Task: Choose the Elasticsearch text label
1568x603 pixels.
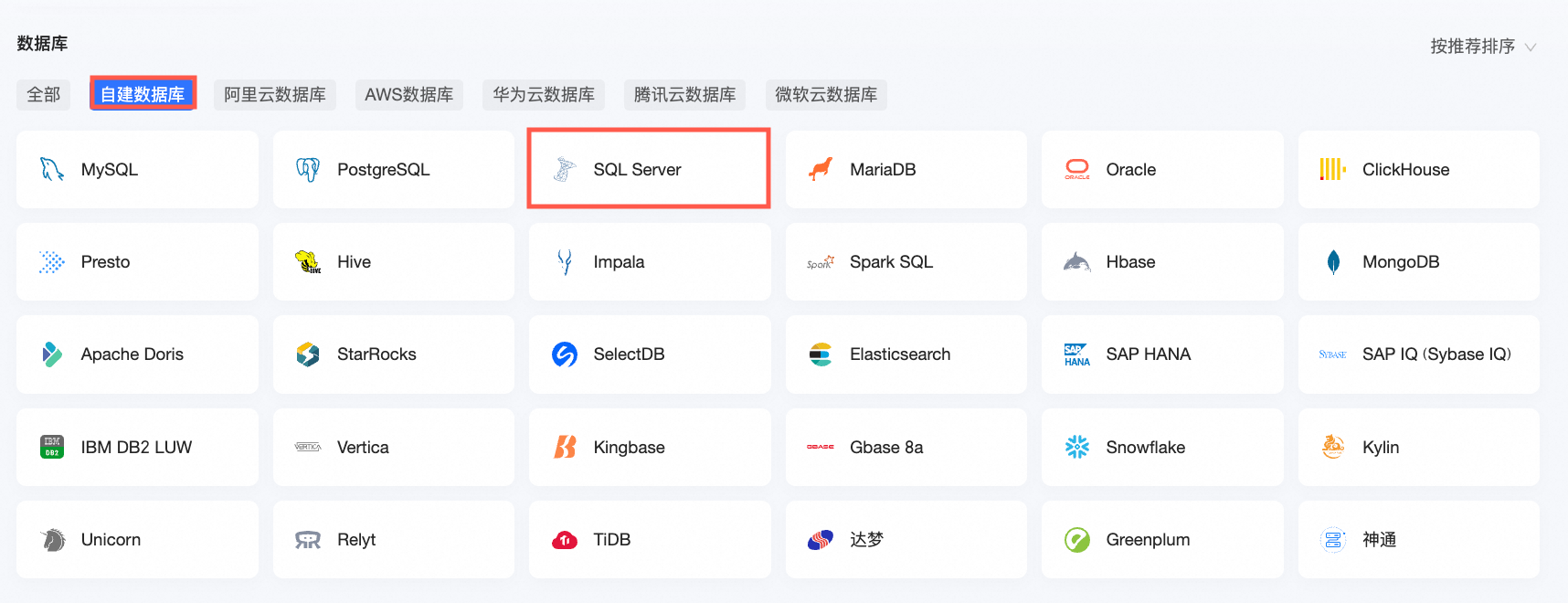Action: click(900, 354)
